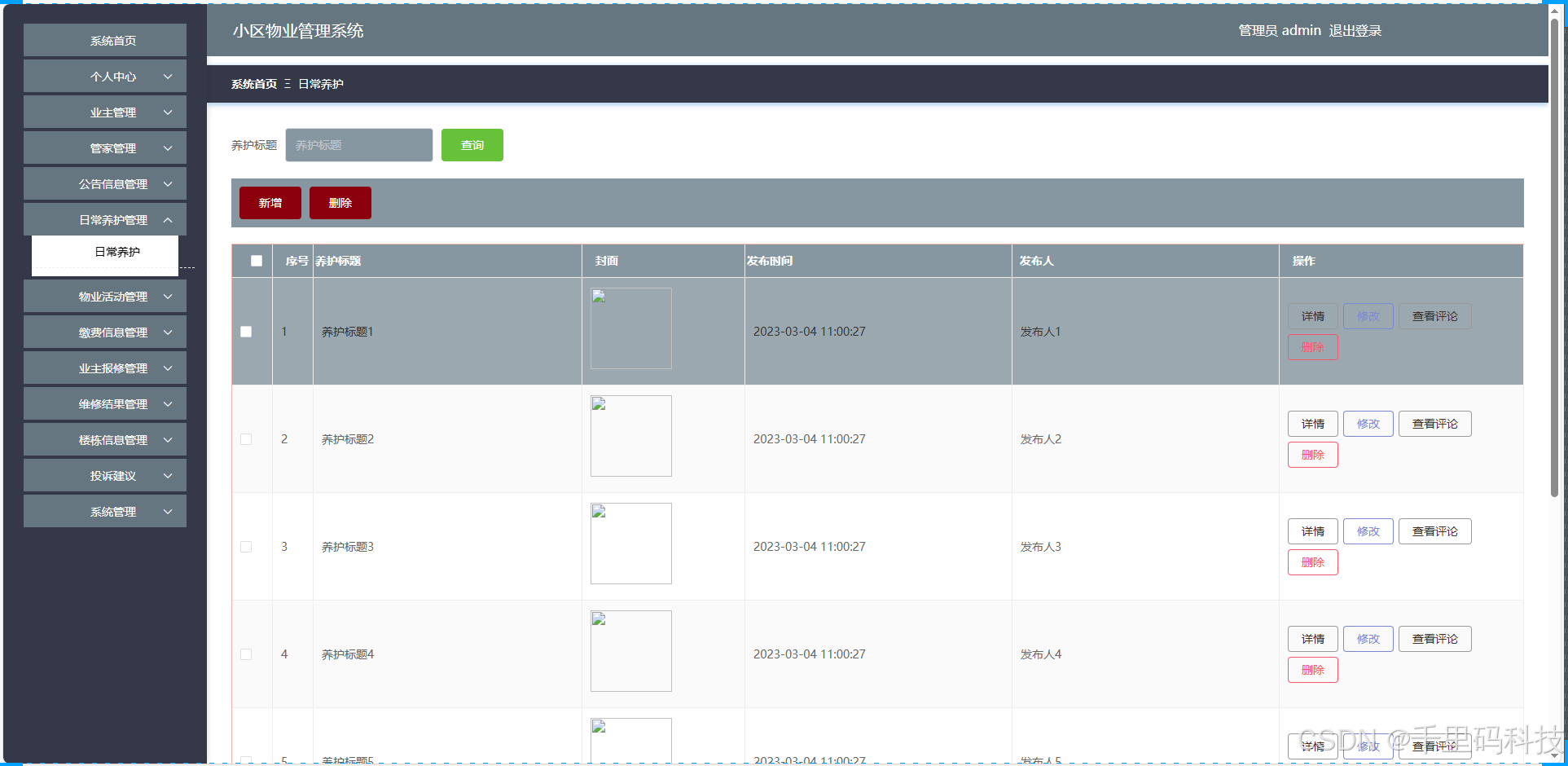Expand the 业主管理 chevron
The width and height of the screenshot is (1568, 766).
click(168, 112)
